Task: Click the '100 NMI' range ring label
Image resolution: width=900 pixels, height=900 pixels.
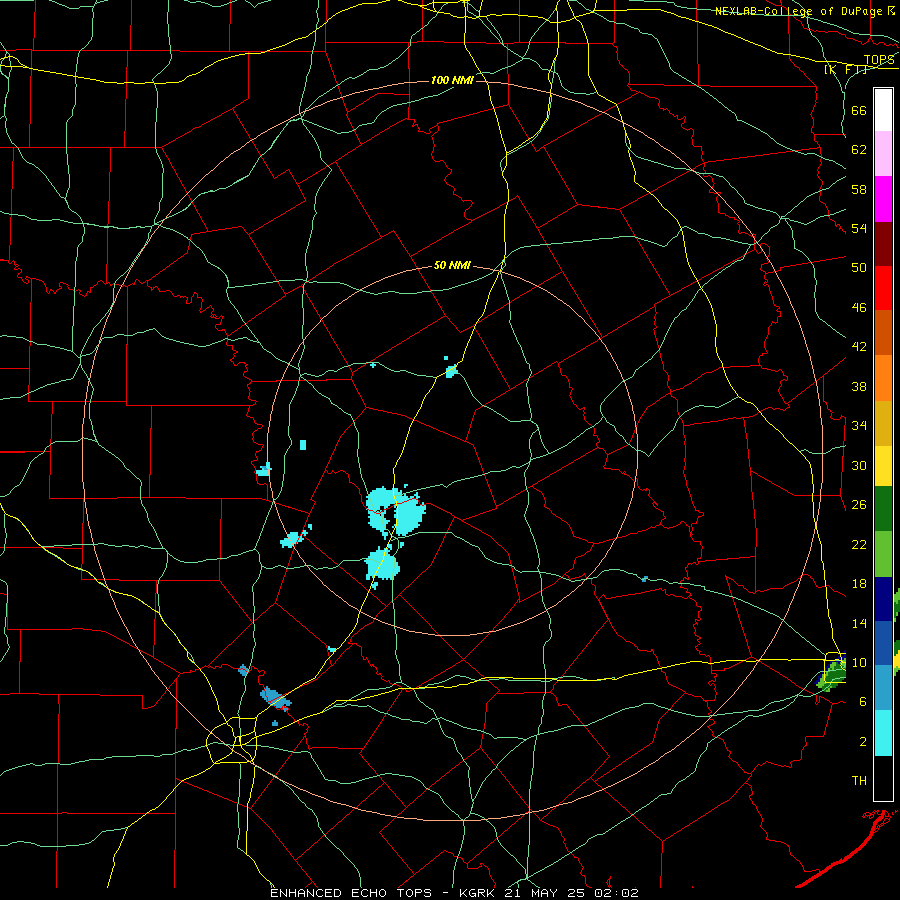Action: click(452, 80)
